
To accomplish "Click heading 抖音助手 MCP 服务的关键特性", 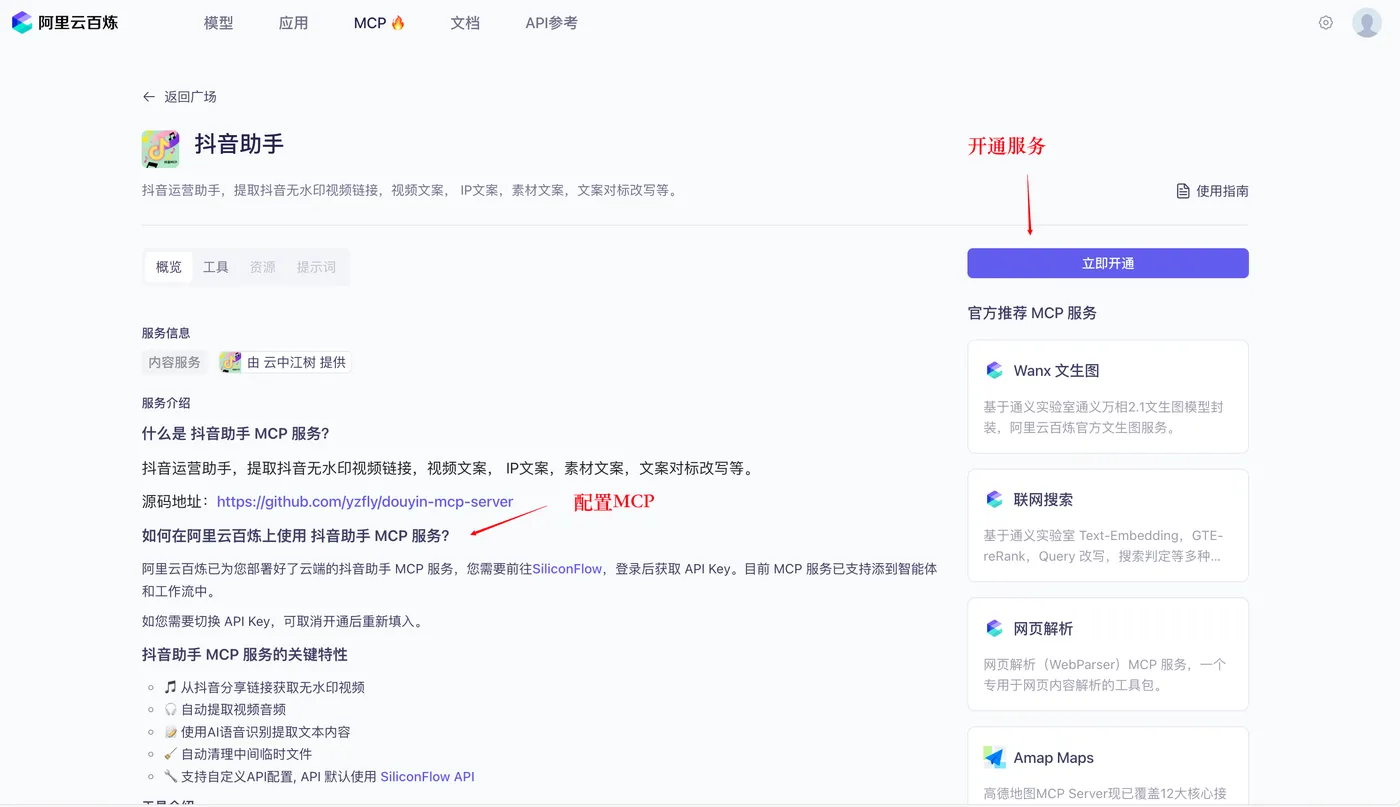I will coord(245,655).
